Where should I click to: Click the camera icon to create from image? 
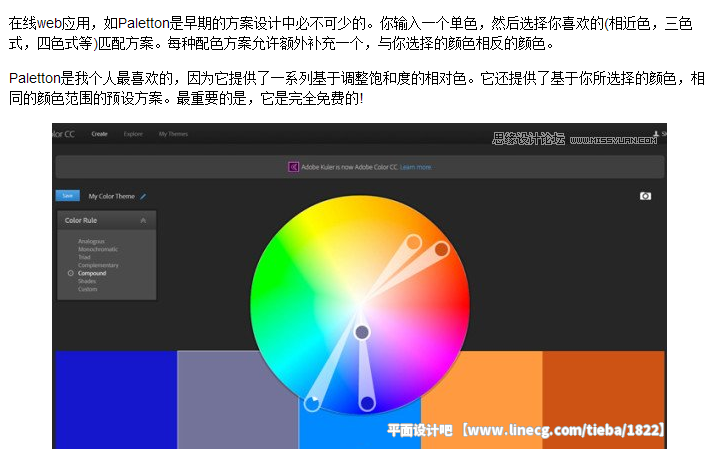click(645, 196)
